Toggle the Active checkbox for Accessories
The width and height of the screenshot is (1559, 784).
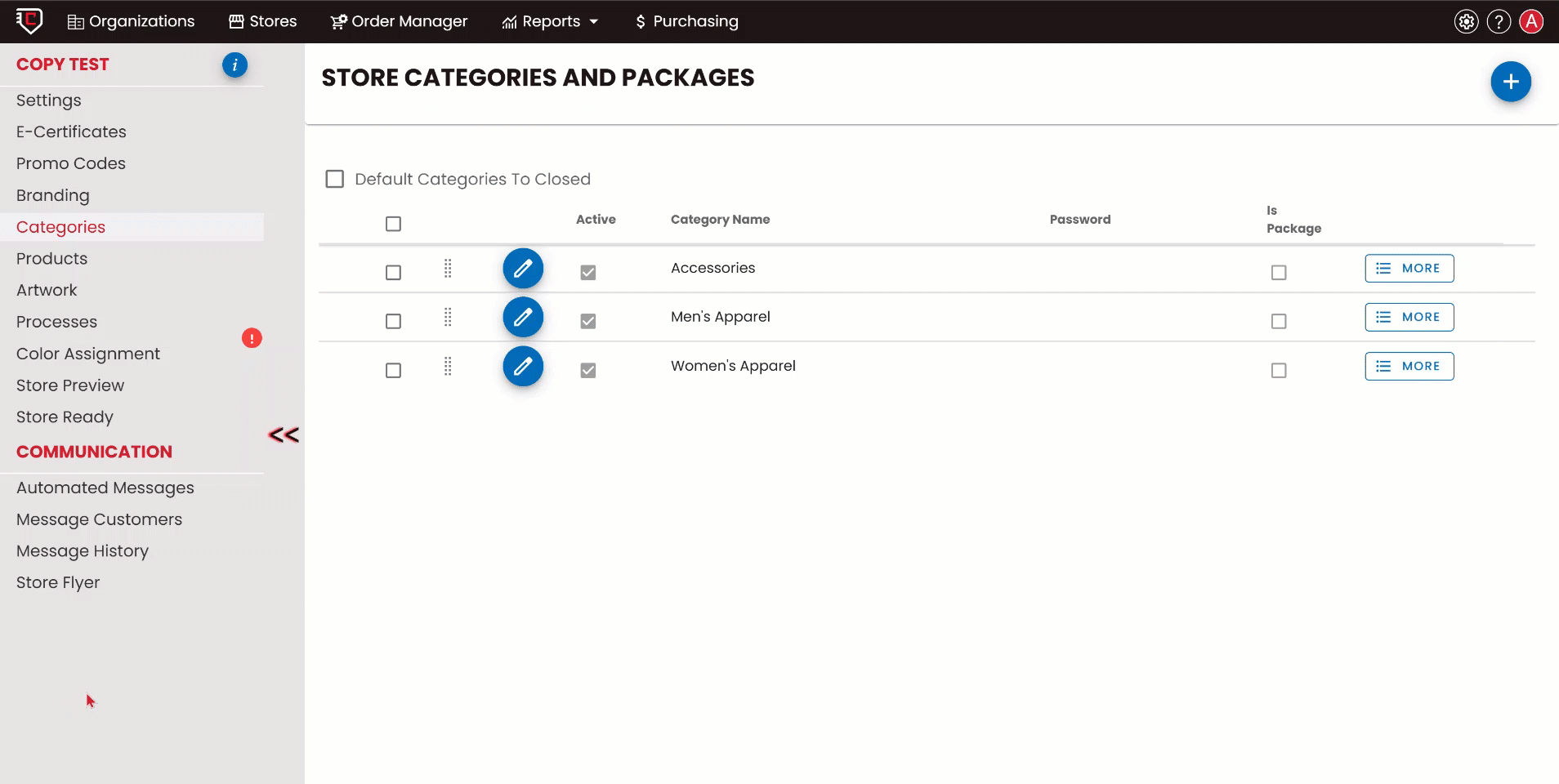click(x=588, y=273)
